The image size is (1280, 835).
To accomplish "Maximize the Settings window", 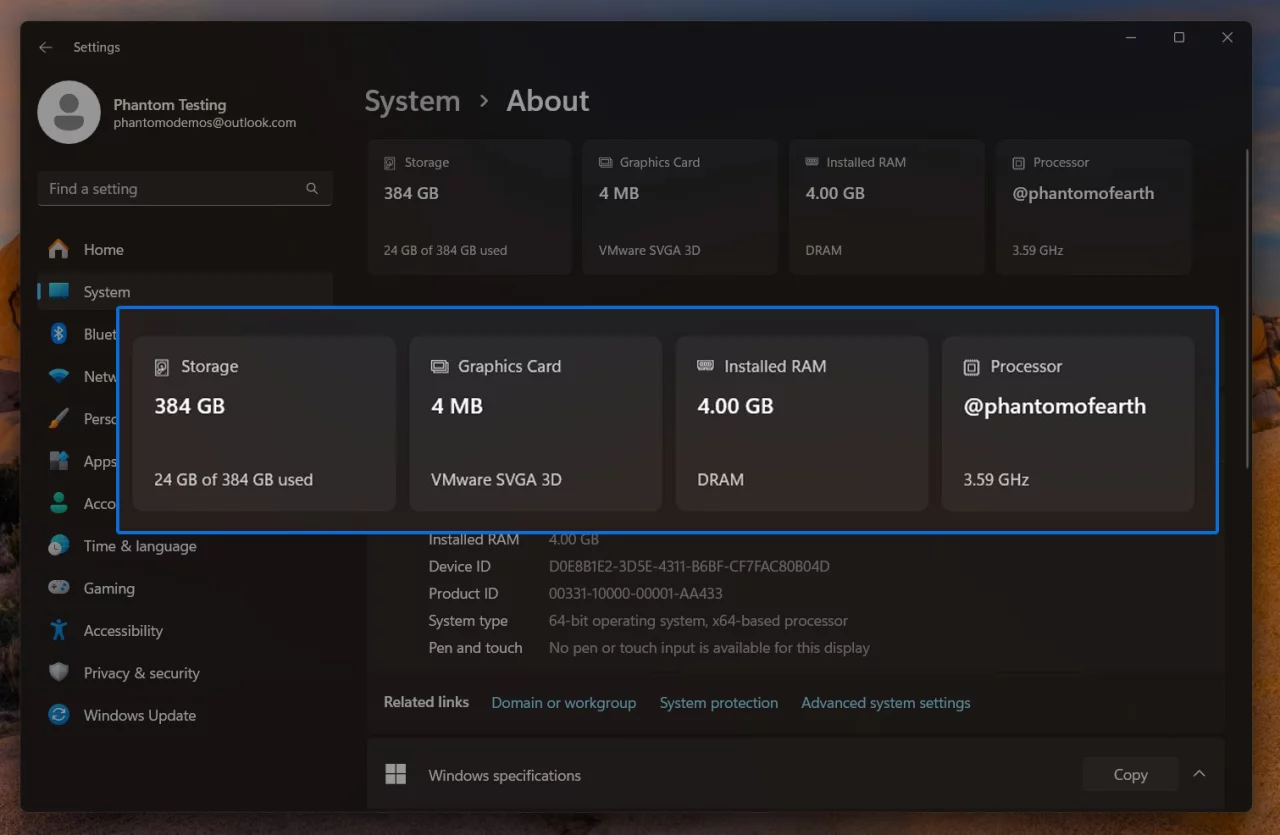I will pos(1179,38).
